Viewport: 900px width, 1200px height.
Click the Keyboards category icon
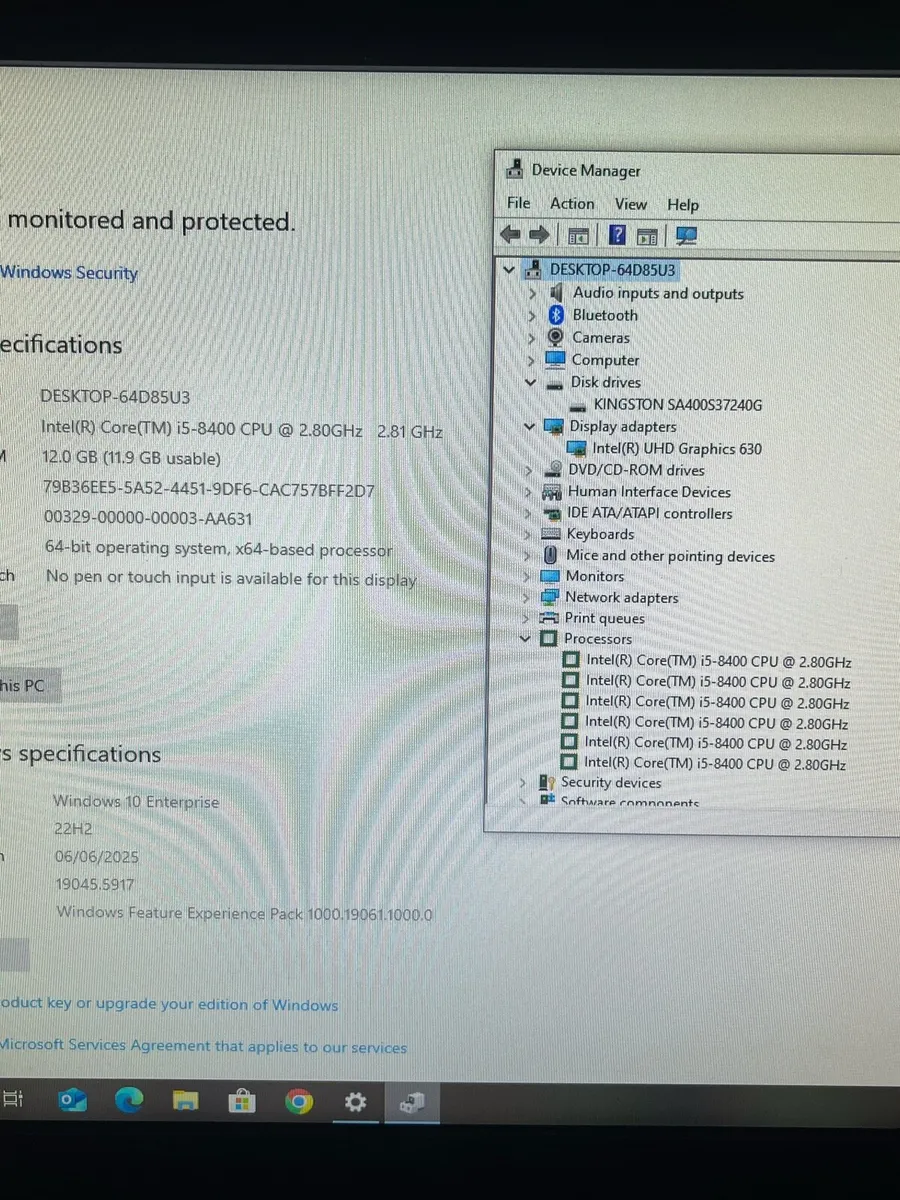(551, 534)
